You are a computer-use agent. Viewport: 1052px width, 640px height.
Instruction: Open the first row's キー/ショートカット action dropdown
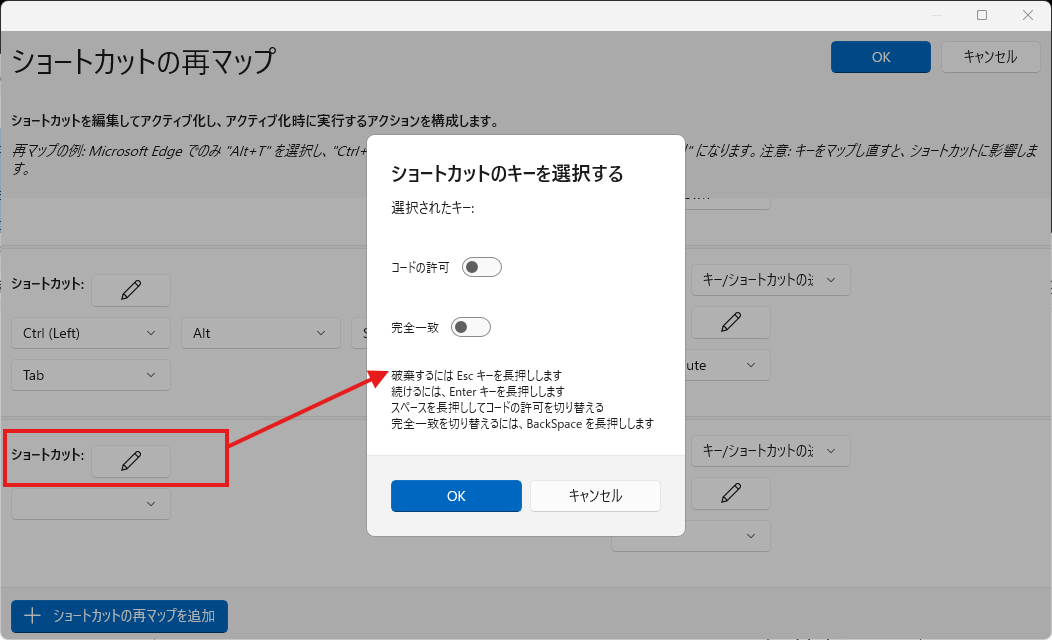[770, 280]
